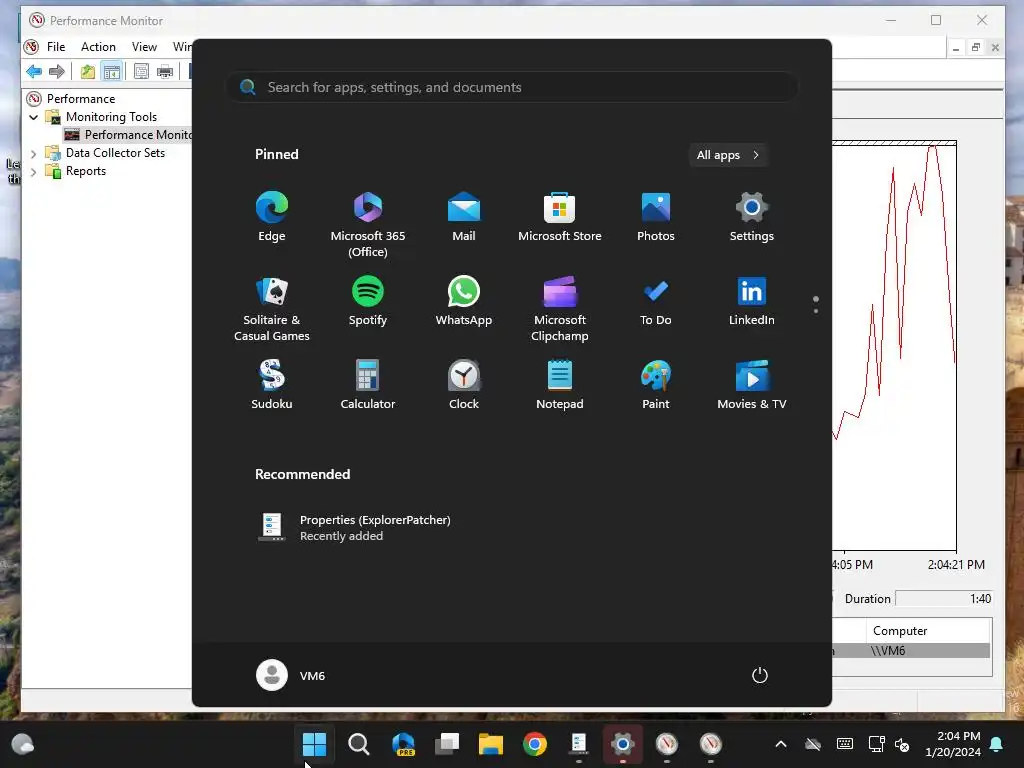Select Performance Monitor tree item

[138, 135]
